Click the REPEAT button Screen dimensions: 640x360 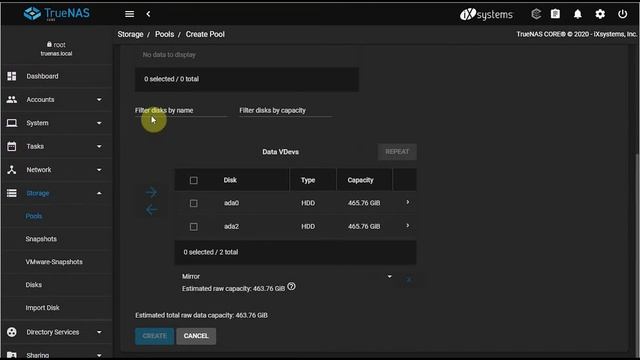click(x=397, y=151)
